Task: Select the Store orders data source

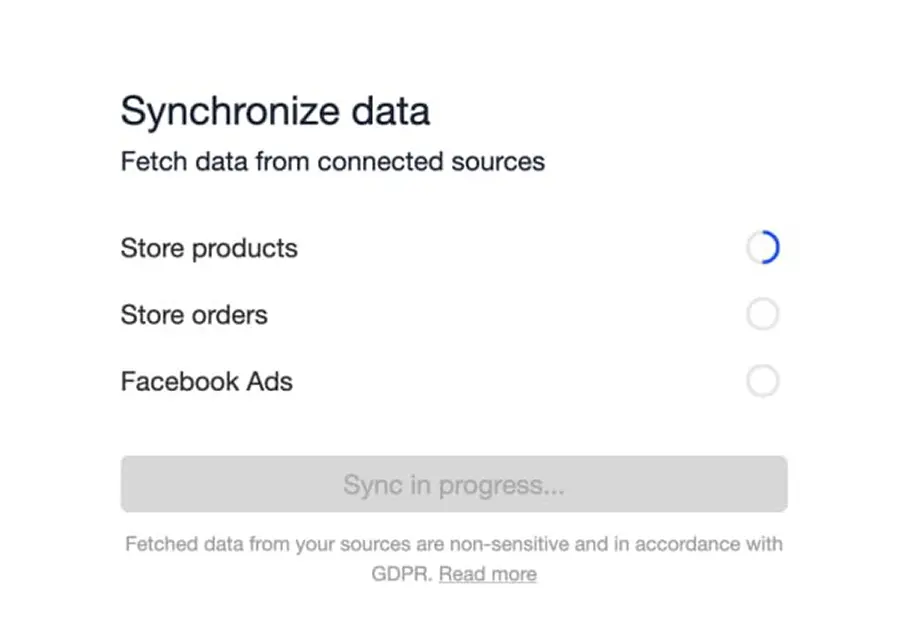Action: tap(194, 314)
